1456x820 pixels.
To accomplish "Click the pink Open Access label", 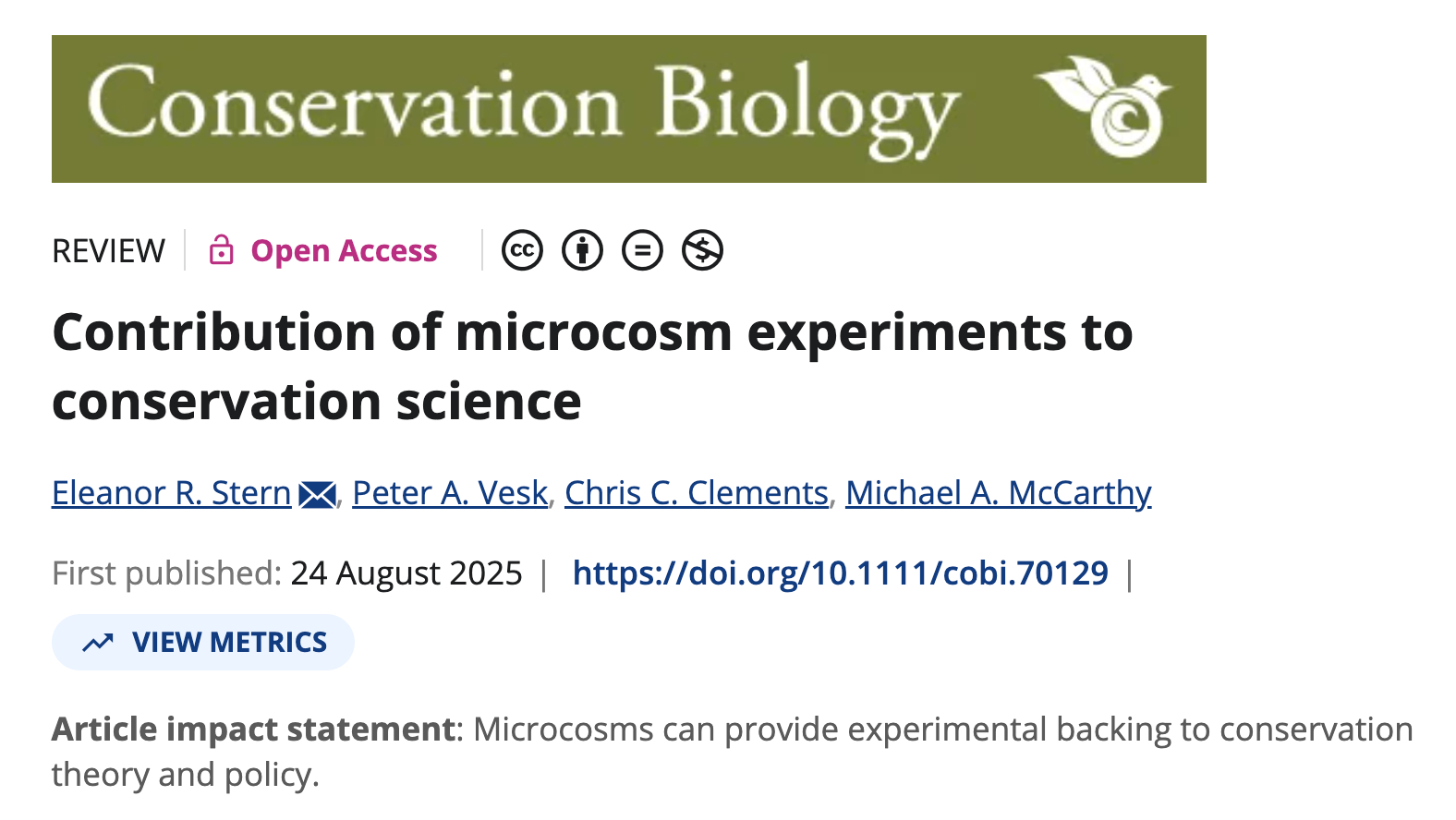I will tap(344, 251).
